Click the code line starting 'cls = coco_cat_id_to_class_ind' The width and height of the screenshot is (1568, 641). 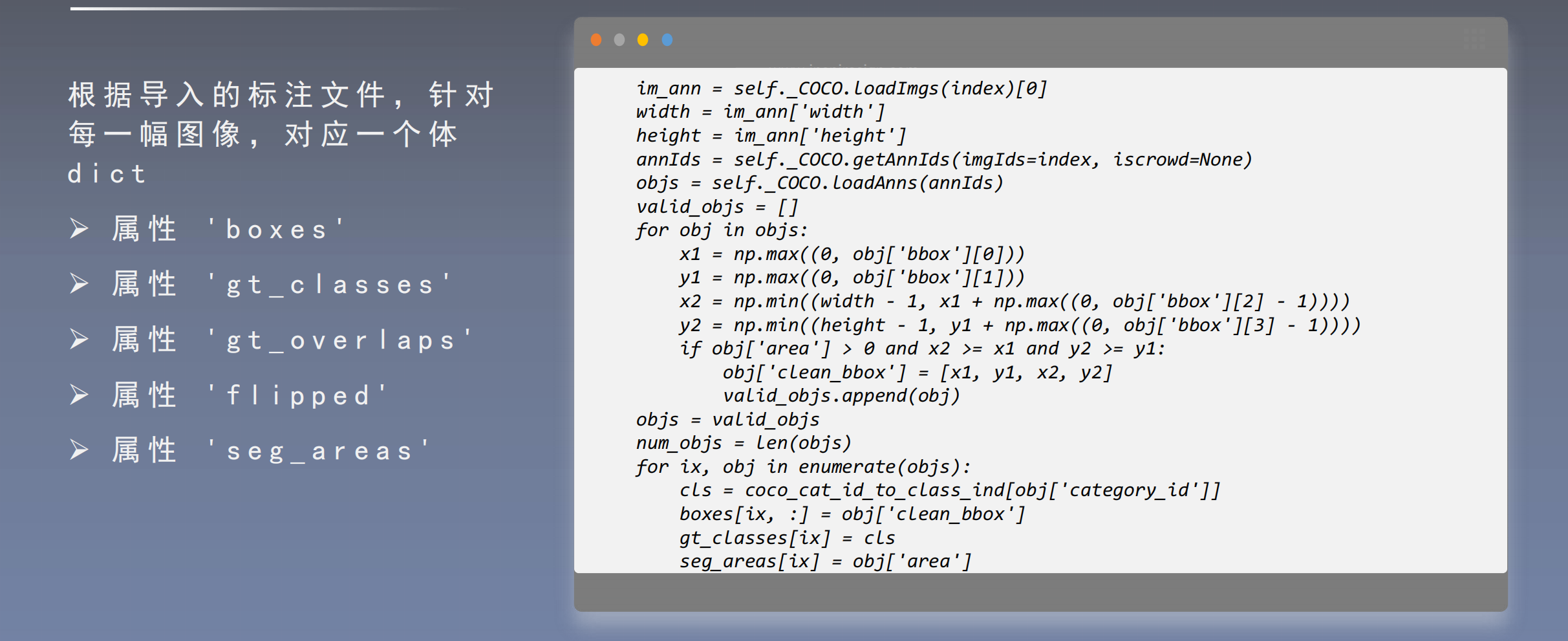949,490
